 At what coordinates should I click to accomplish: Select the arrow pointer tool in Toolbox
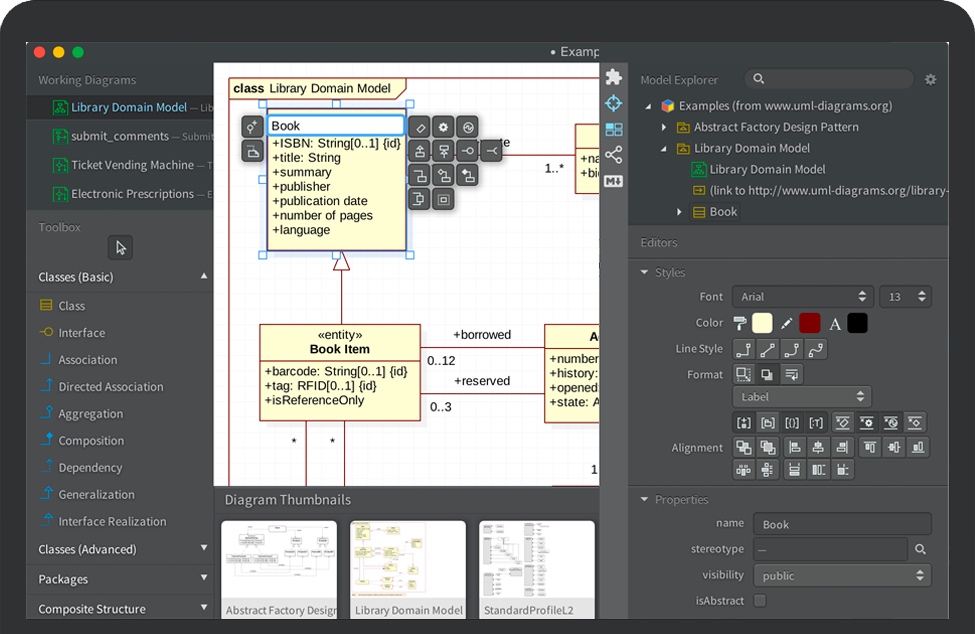pyautogui.click(x=120, y=248)
